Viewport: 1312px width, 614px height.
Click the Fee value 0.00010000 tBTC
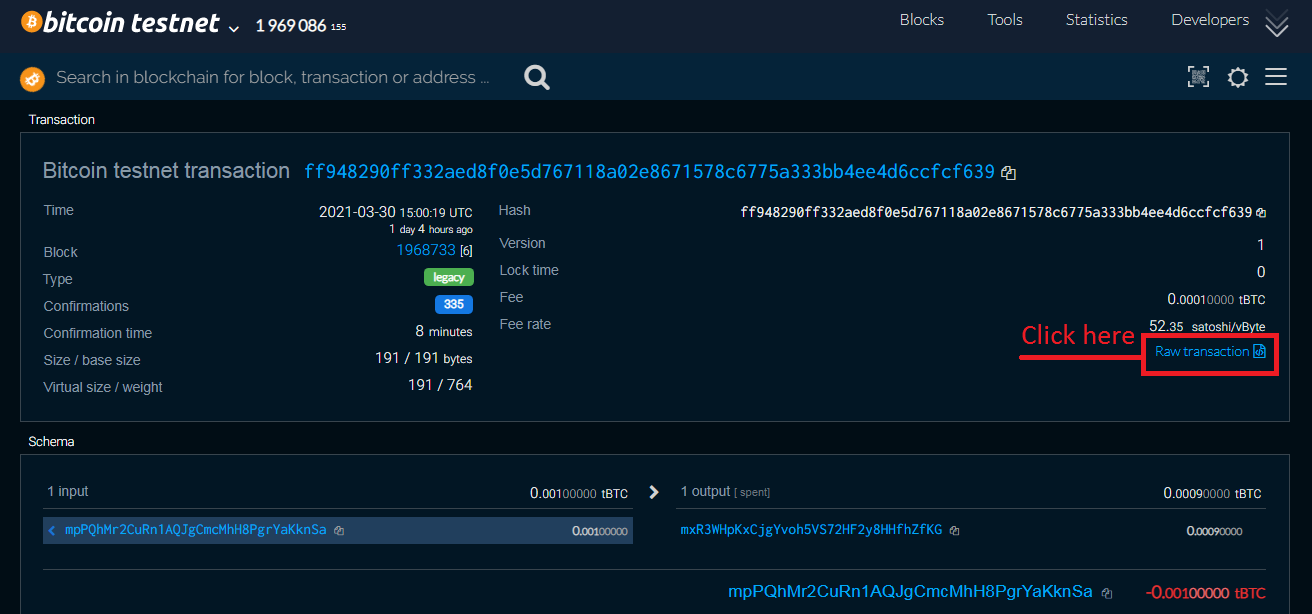click(1216, 299)
